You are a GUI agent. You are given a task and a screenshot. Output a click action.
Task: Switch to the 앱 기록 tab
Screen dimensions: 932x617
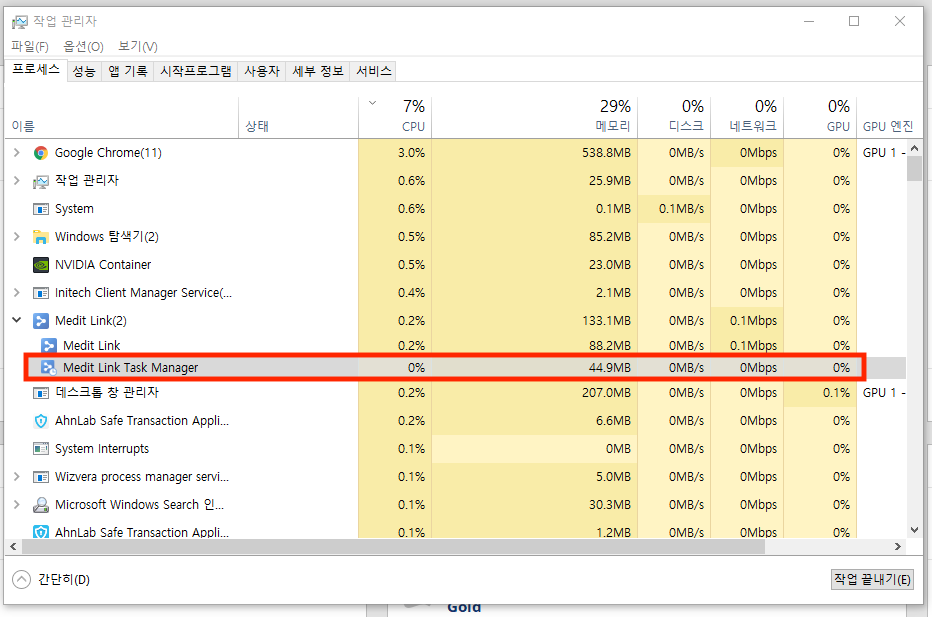coord(128,71)
